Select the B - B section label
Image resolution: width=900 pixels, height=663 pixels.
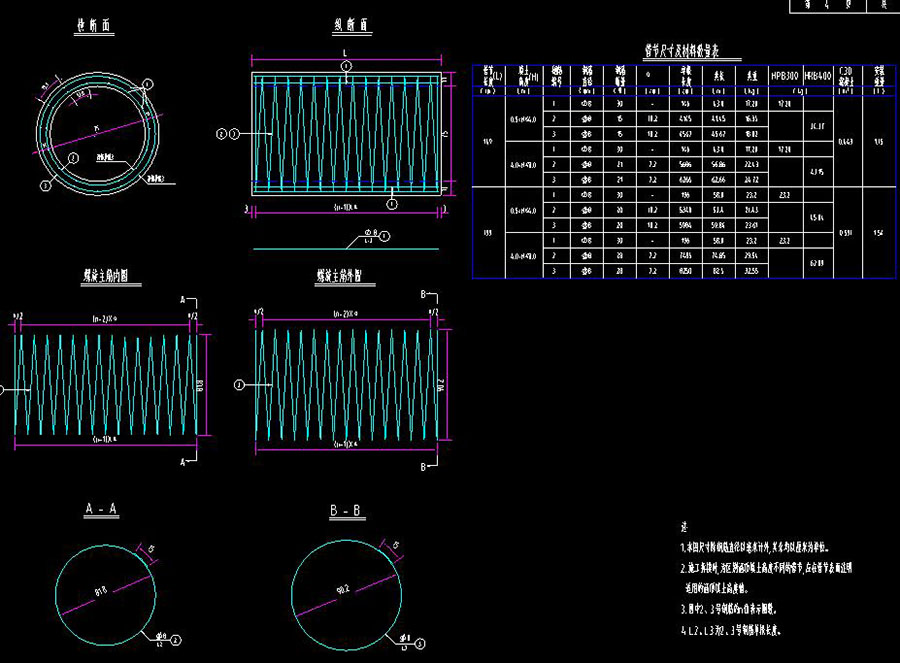346,511
